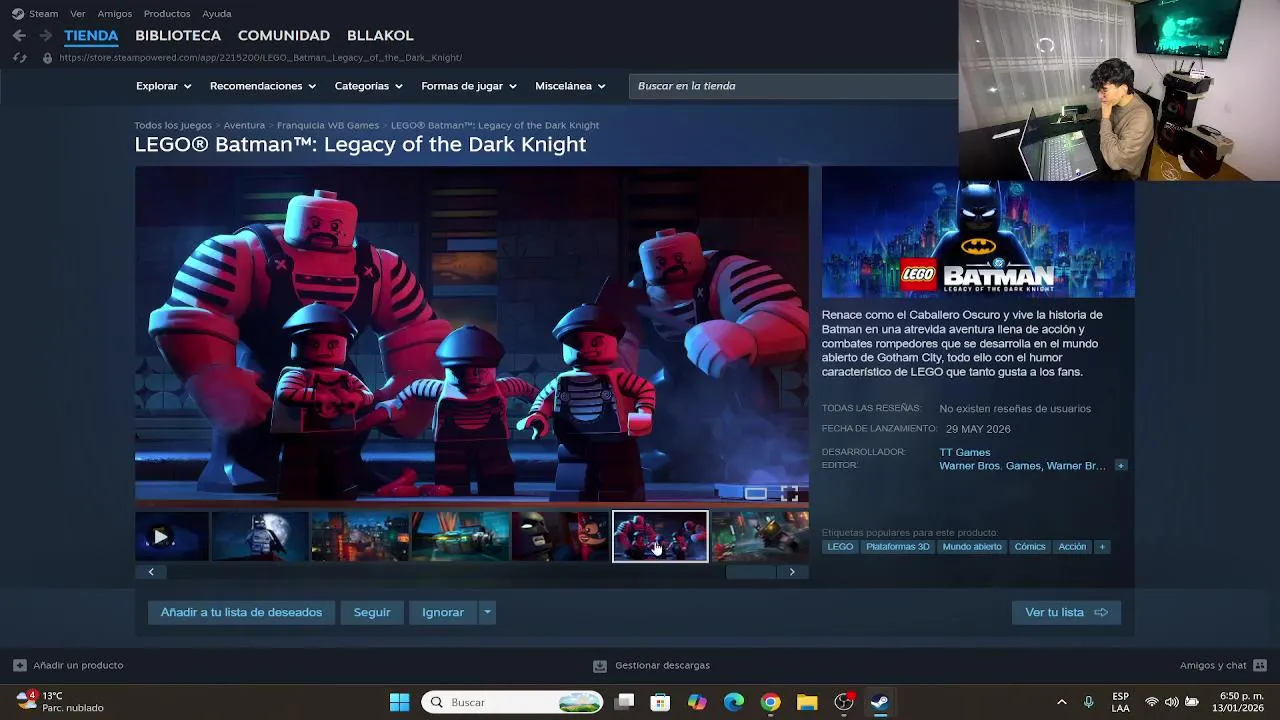Switch to the BIBLIOTECA tab
Viewport: 1280px width, 720px height.
coord(178,35)
